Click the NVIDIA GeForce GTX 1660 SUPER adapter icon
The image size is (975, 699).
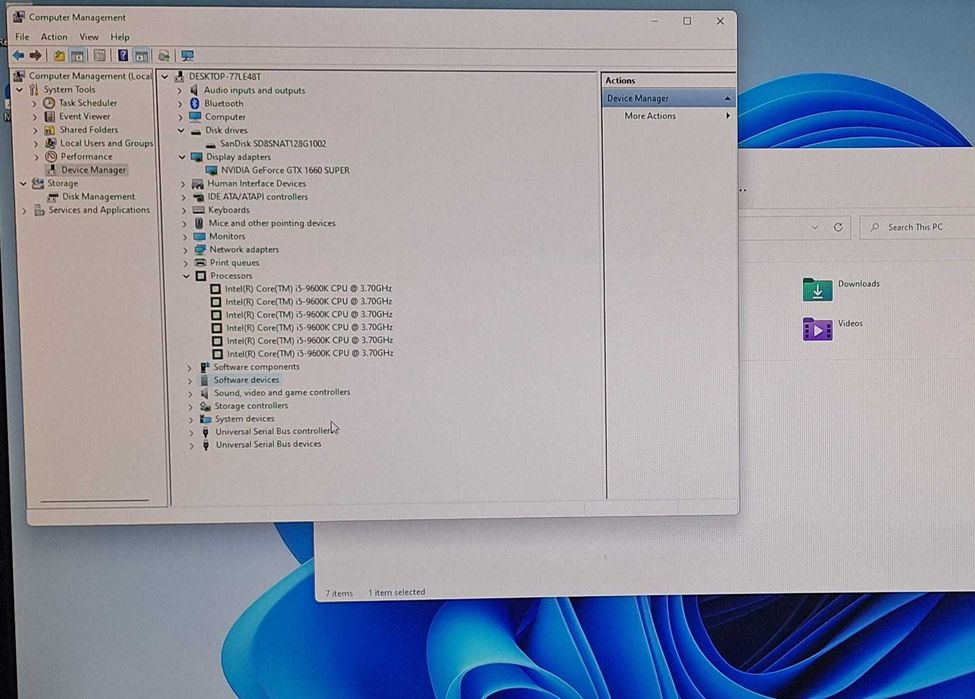[211, 170]
